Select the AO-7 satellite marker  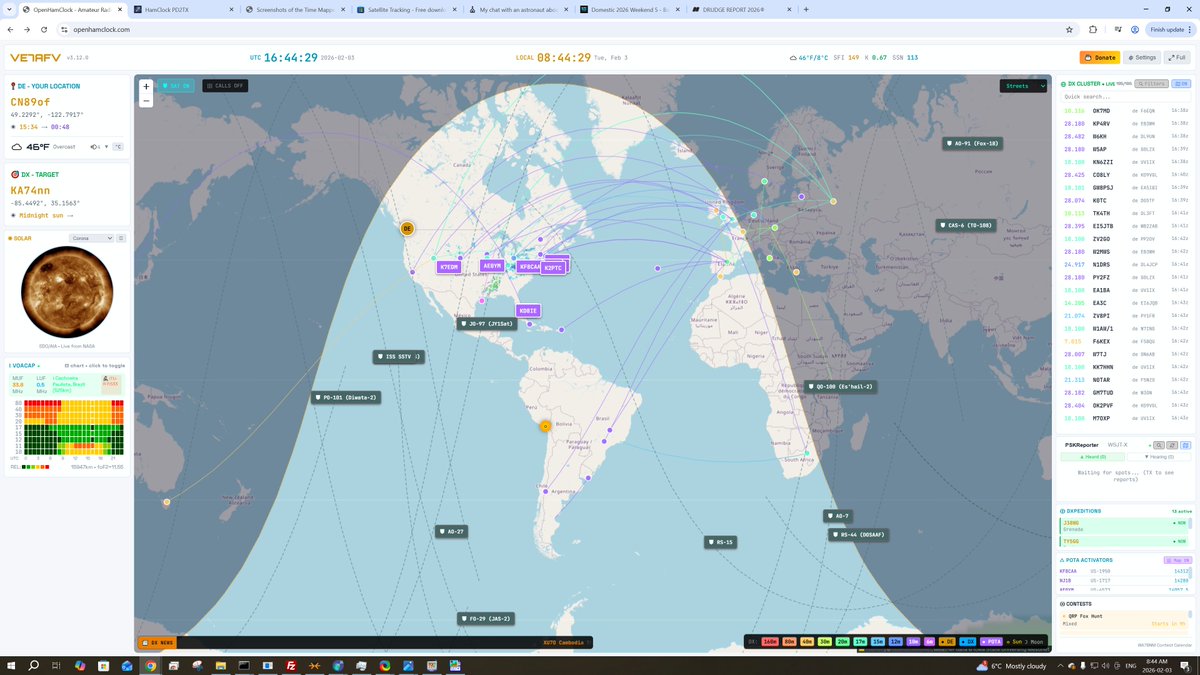tap(838, 516)
